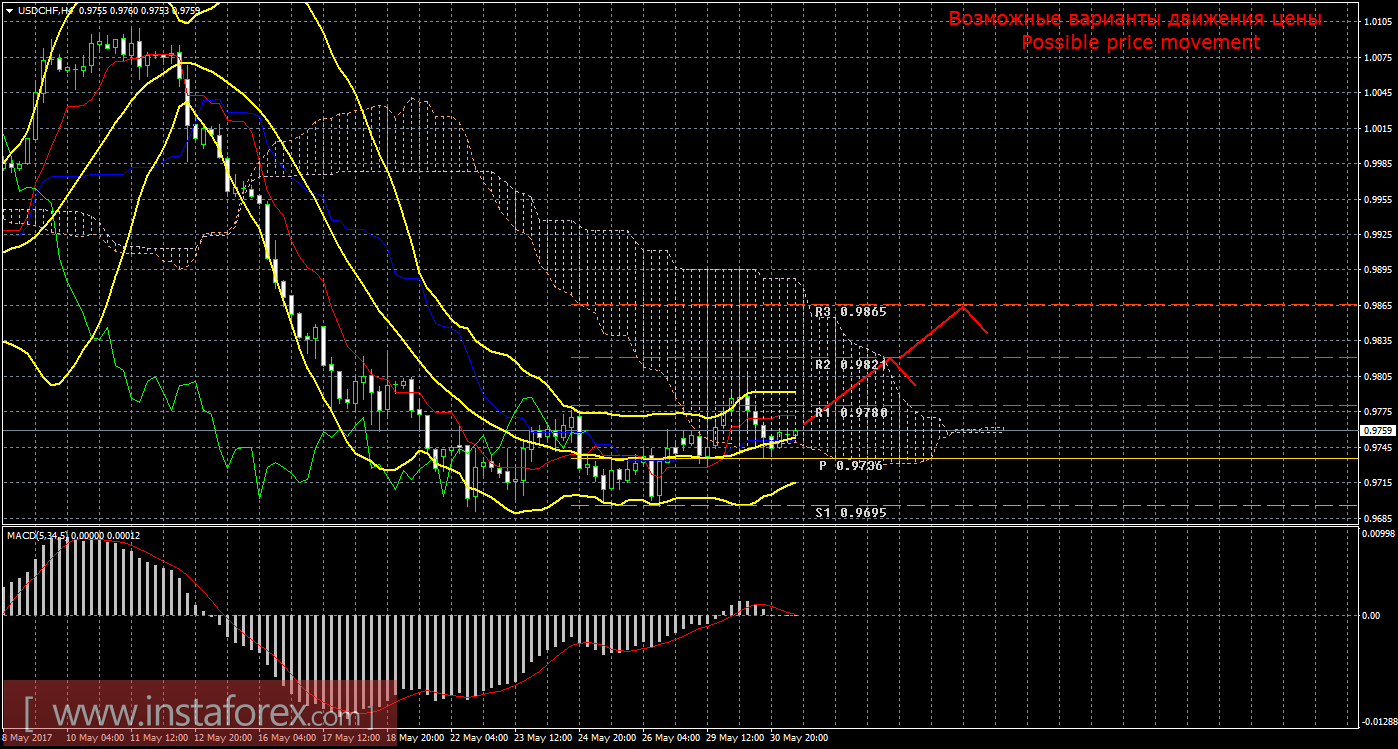Click the 0.9775 price scale value
The image size is (1398, 749).
[x=1377, y=411]
